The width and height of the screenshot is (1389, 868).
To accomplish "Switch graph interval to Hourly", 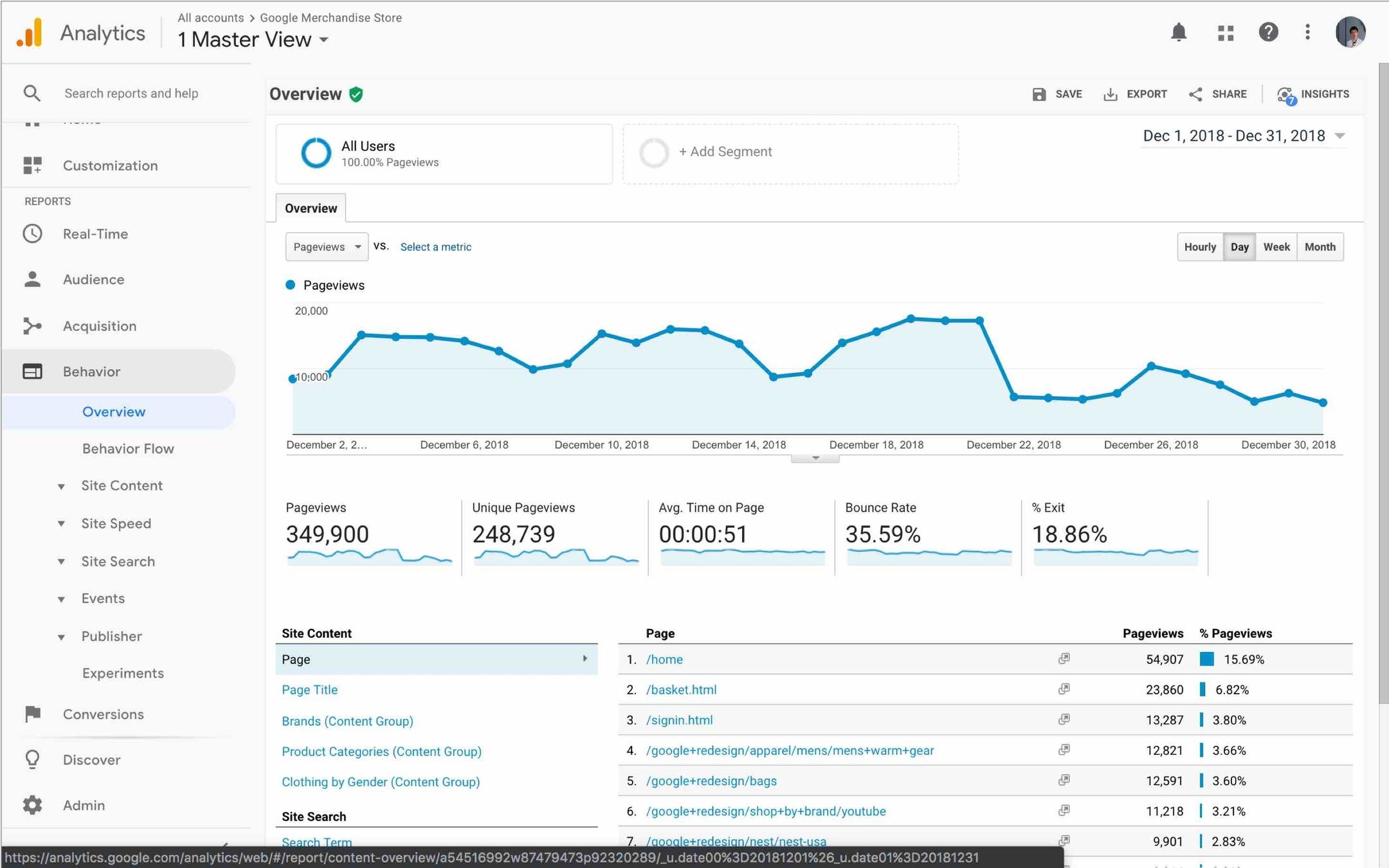I will (1199, 247).
